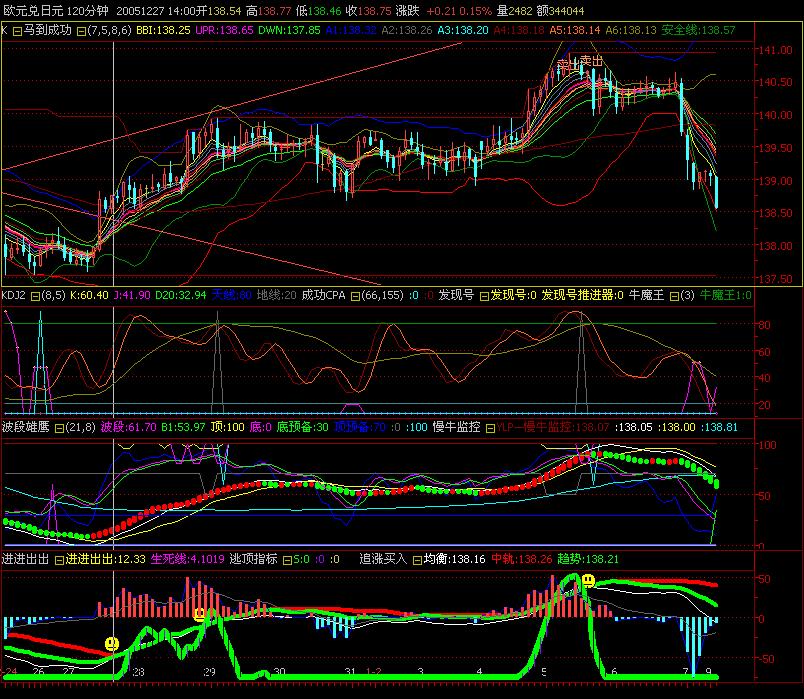Click the box before 均衡:138.16

(x=416, y=559)
